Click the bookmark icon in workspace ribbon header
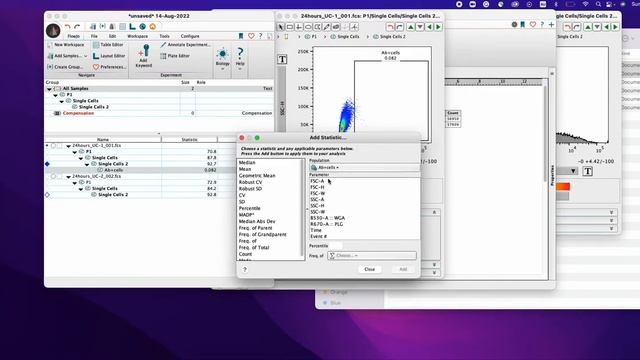Viewport: 640px width, 360px height. point(241,36)
